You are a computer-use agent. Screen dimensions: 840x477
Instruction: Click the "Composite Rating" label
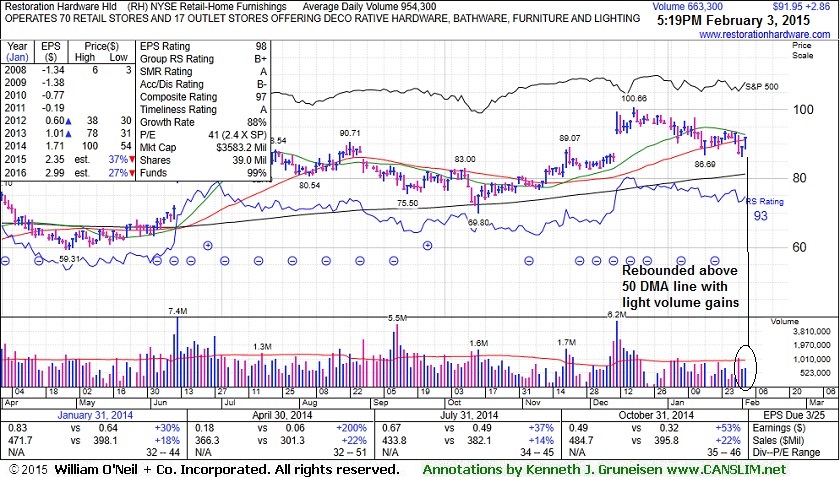click(178, 97)
